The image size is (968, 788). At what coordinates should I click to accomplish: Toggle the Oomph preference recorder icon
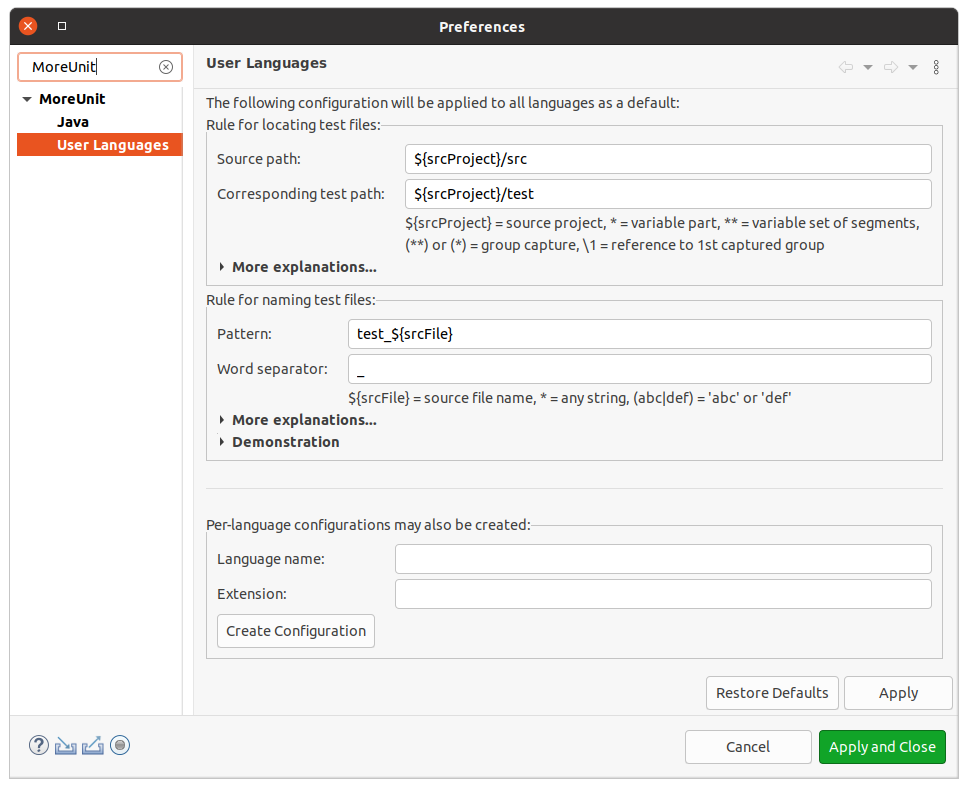[120, 745]
